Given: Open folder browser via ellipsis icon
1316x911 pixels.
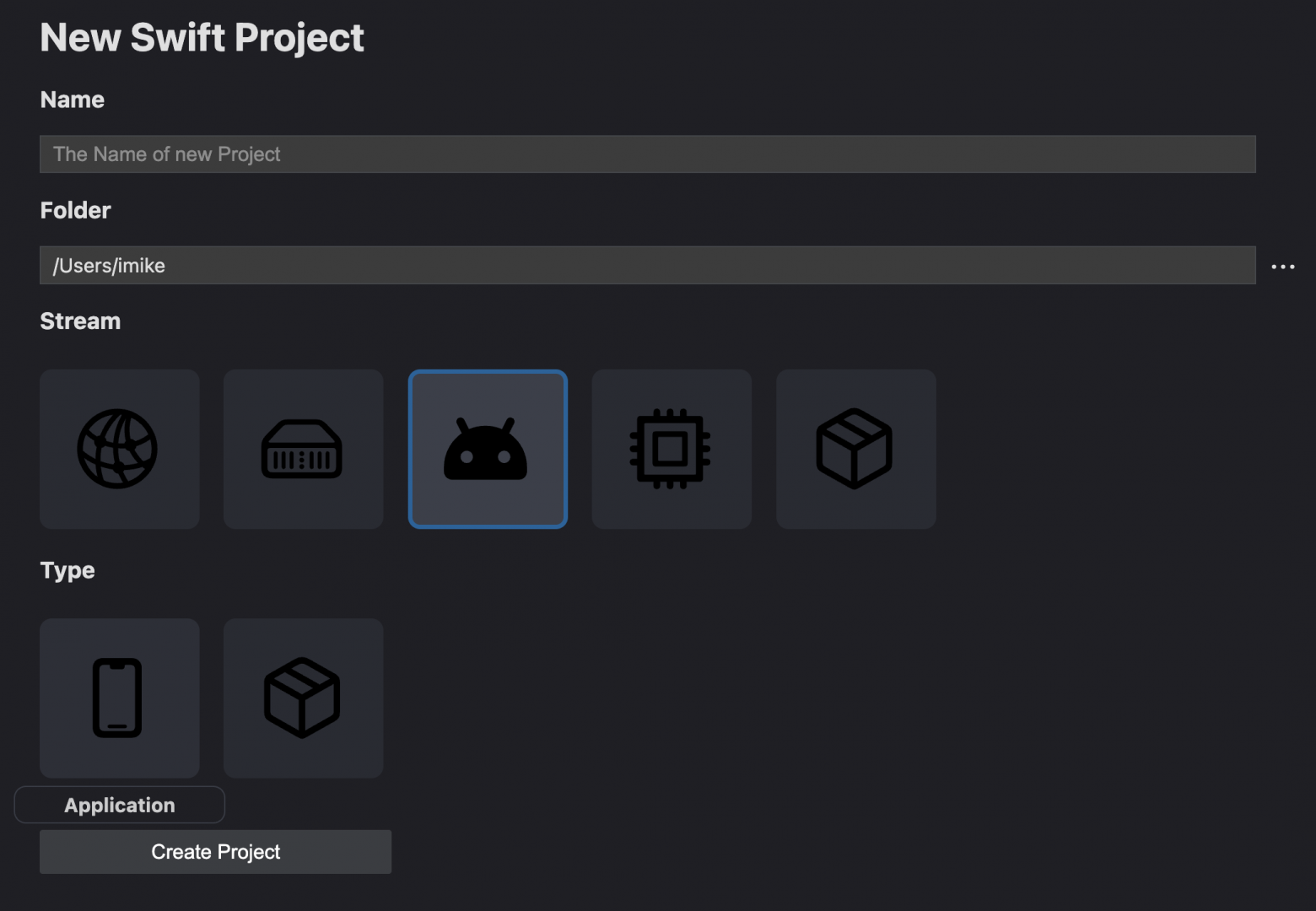Looking at the screenshot, I should [1282, 267].
